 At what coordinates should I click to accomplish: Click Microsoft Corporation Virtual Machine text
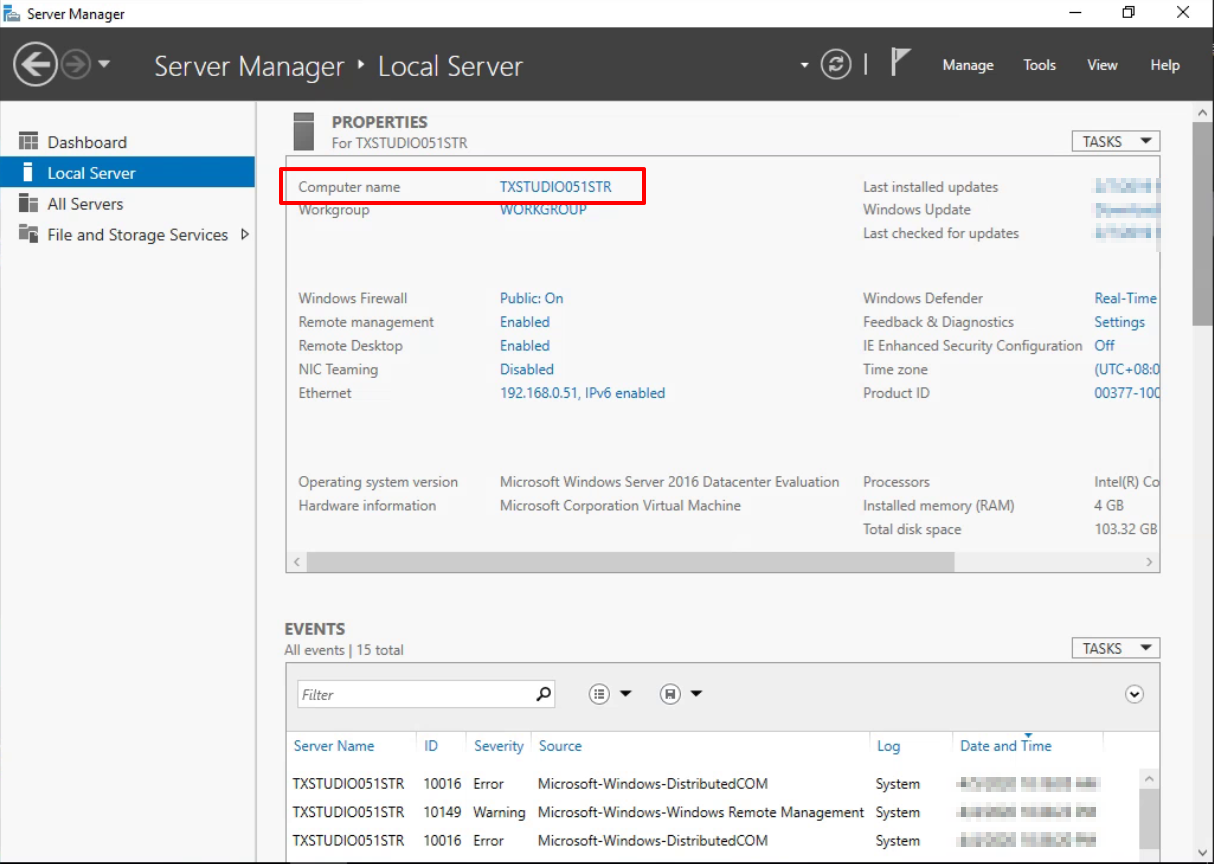click(620, 506)
